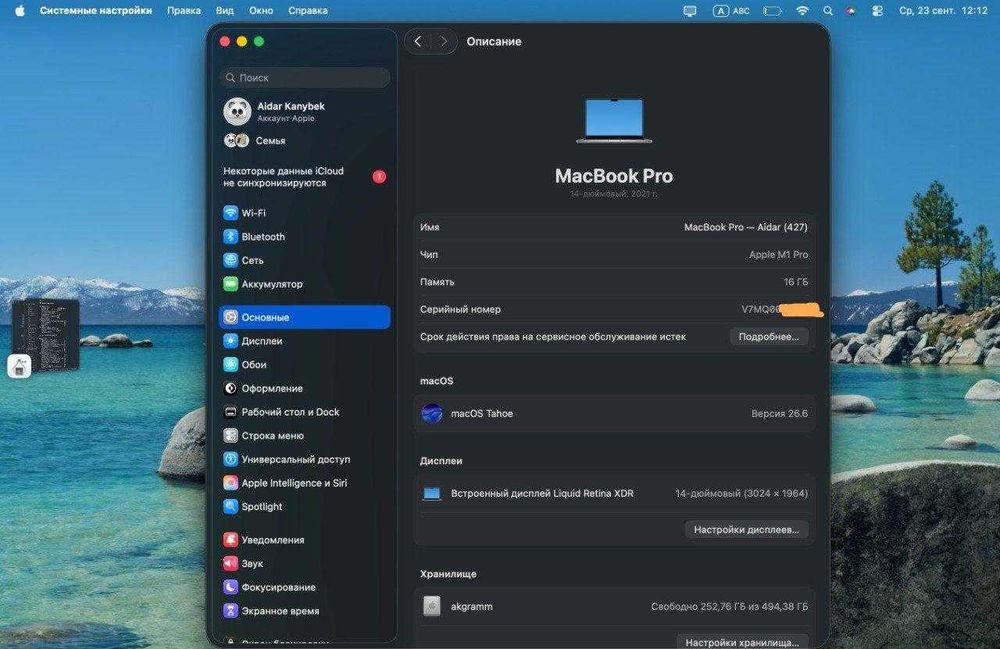
Task: Open Spotlight search in the menu bar
Action: tap(828, 10)
